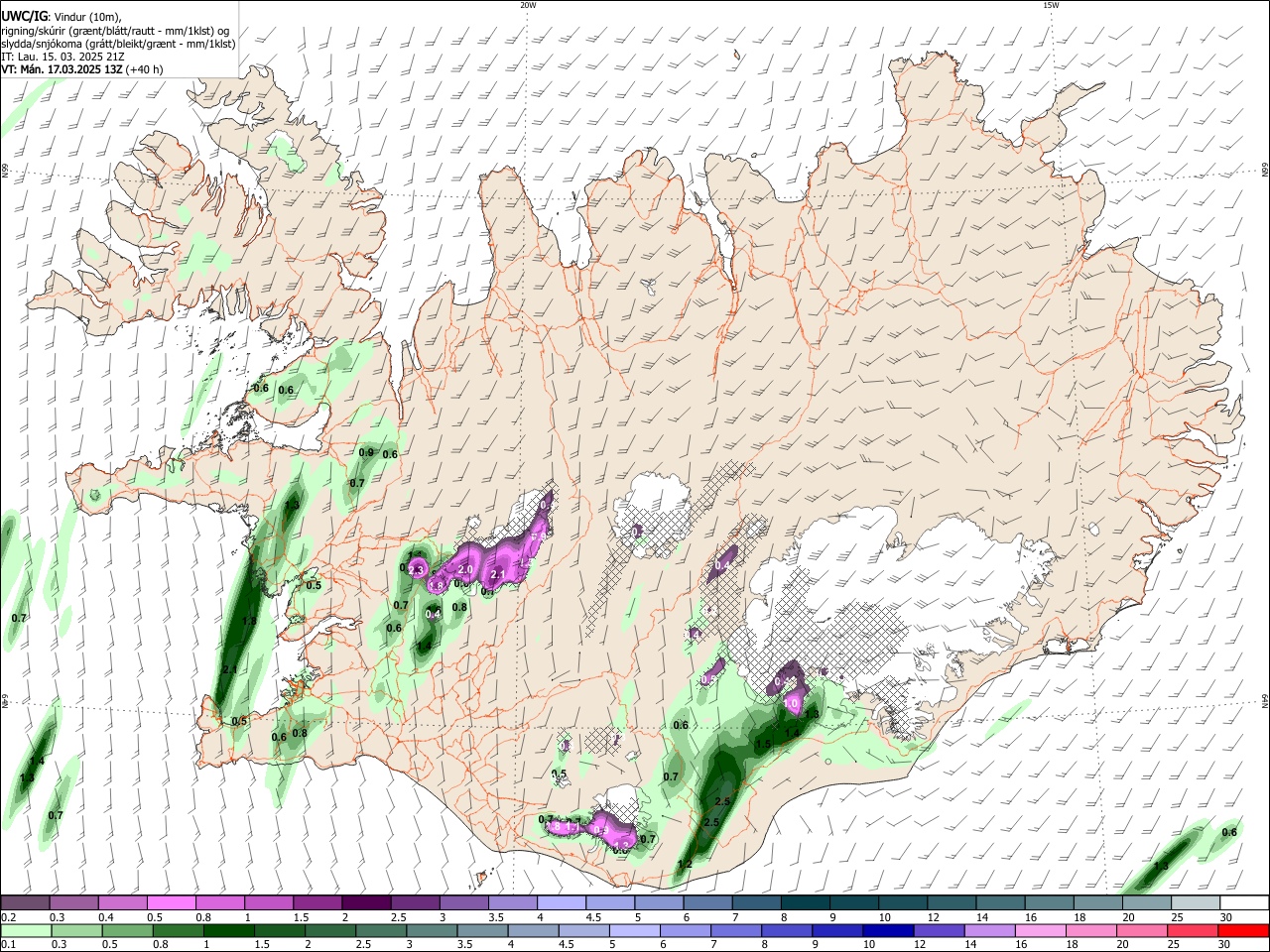Click the 0.2 label on the top legend

tap(8, 917)
